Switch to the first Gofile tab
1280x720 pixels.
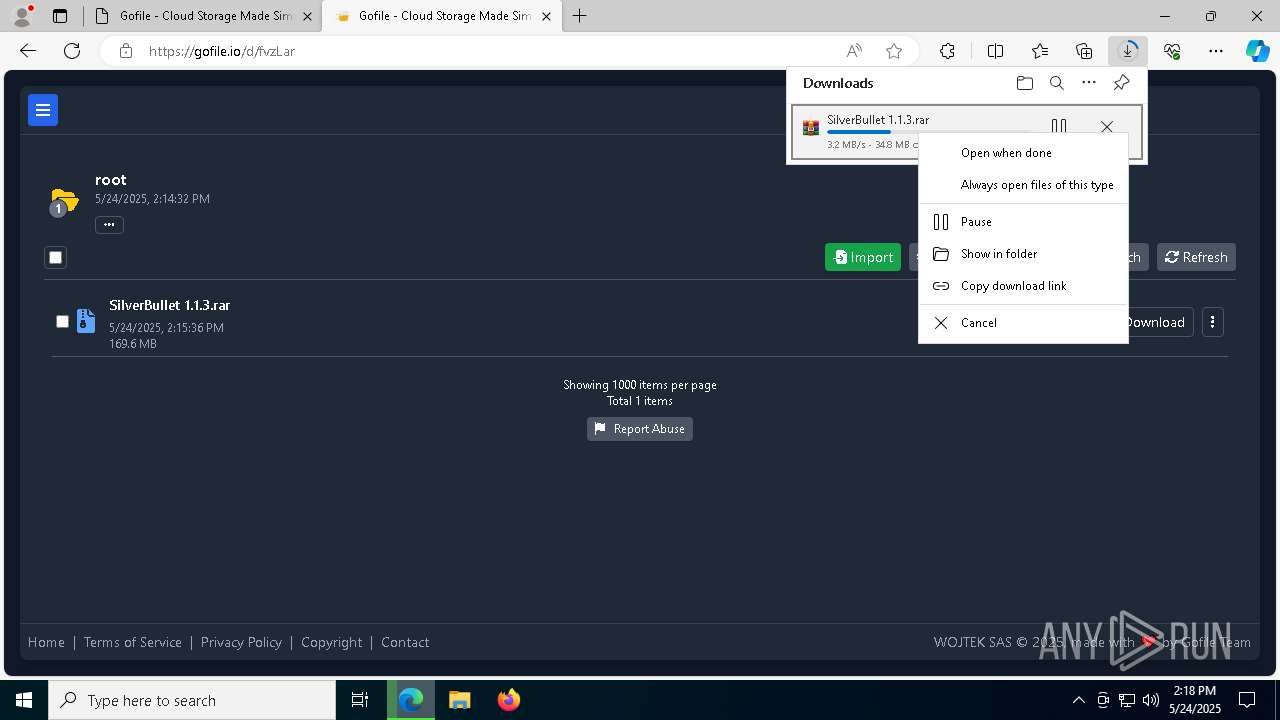click(x=203, y=16)
